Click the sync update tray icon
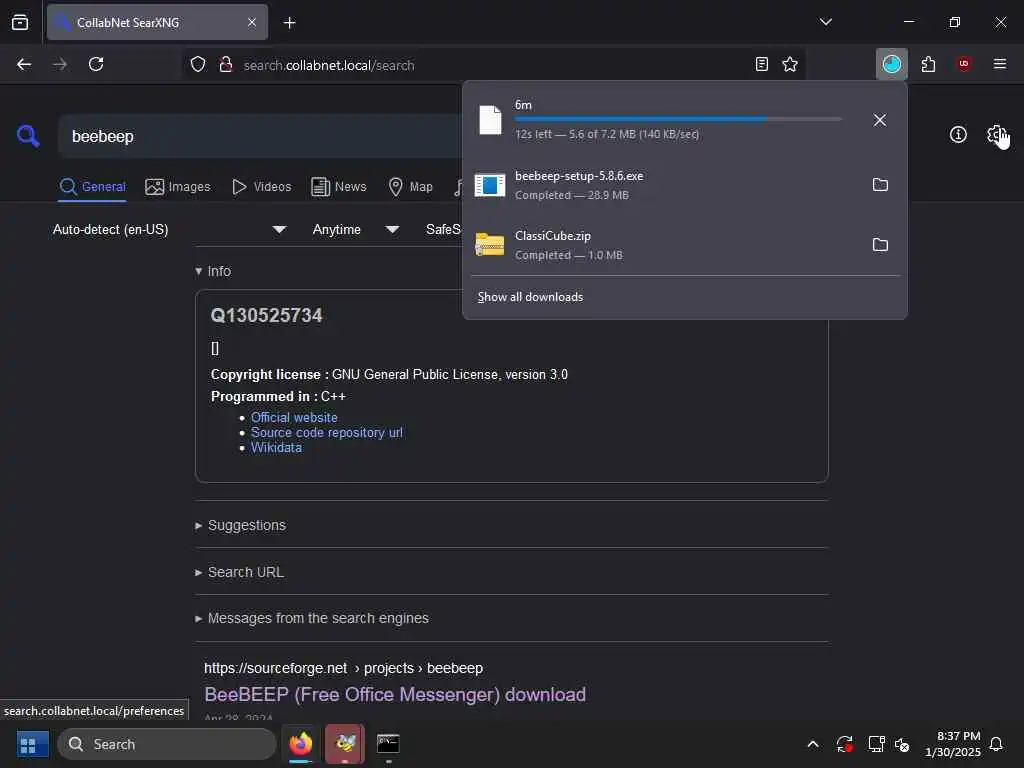The width and height of the screenshot is (1024, 768). point(844,744)
